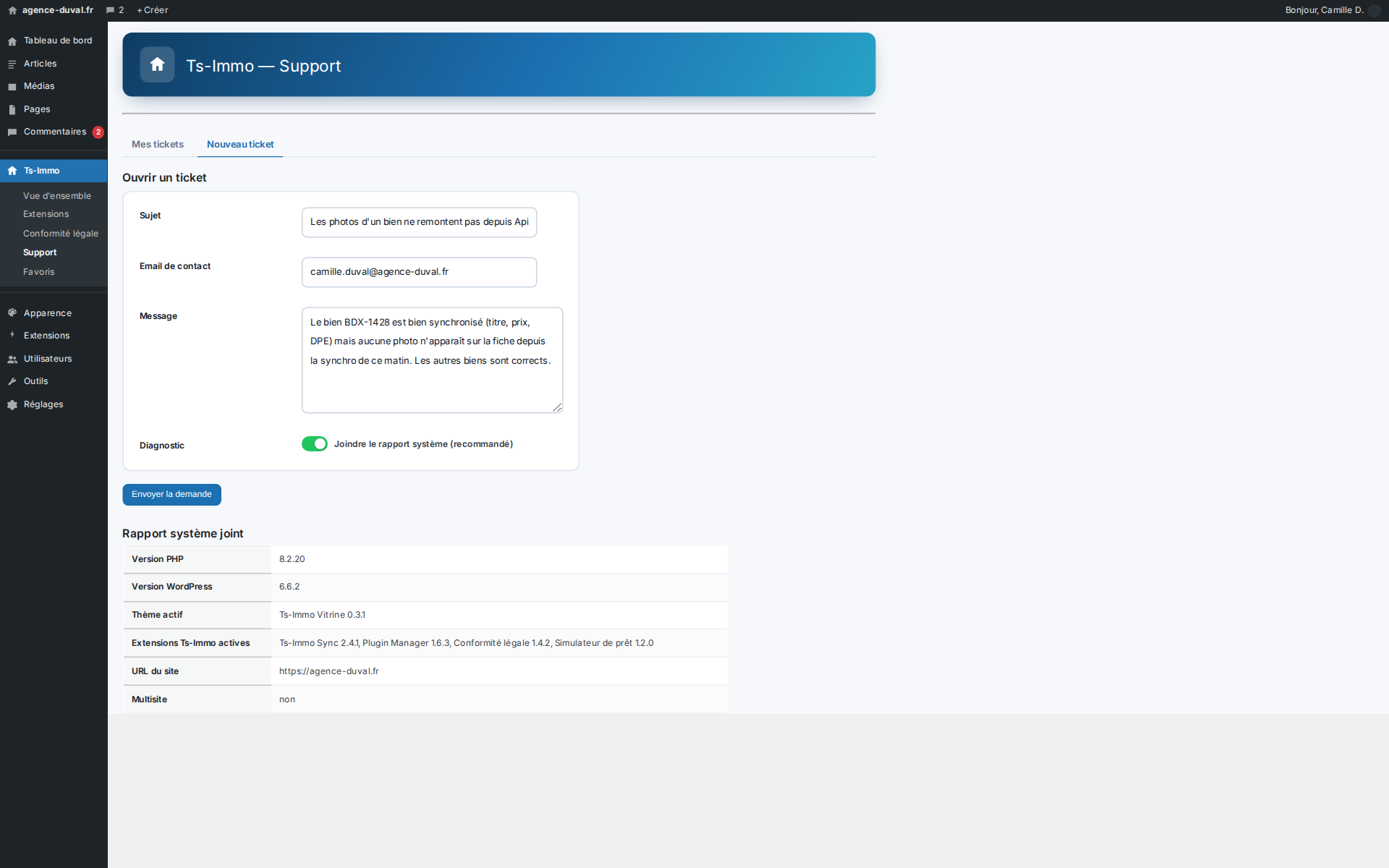Image resolution: width=1389 pixels, height=868 pixels.
Task: Toggle Joindre le rapport système switch
Action: point(315,444)
